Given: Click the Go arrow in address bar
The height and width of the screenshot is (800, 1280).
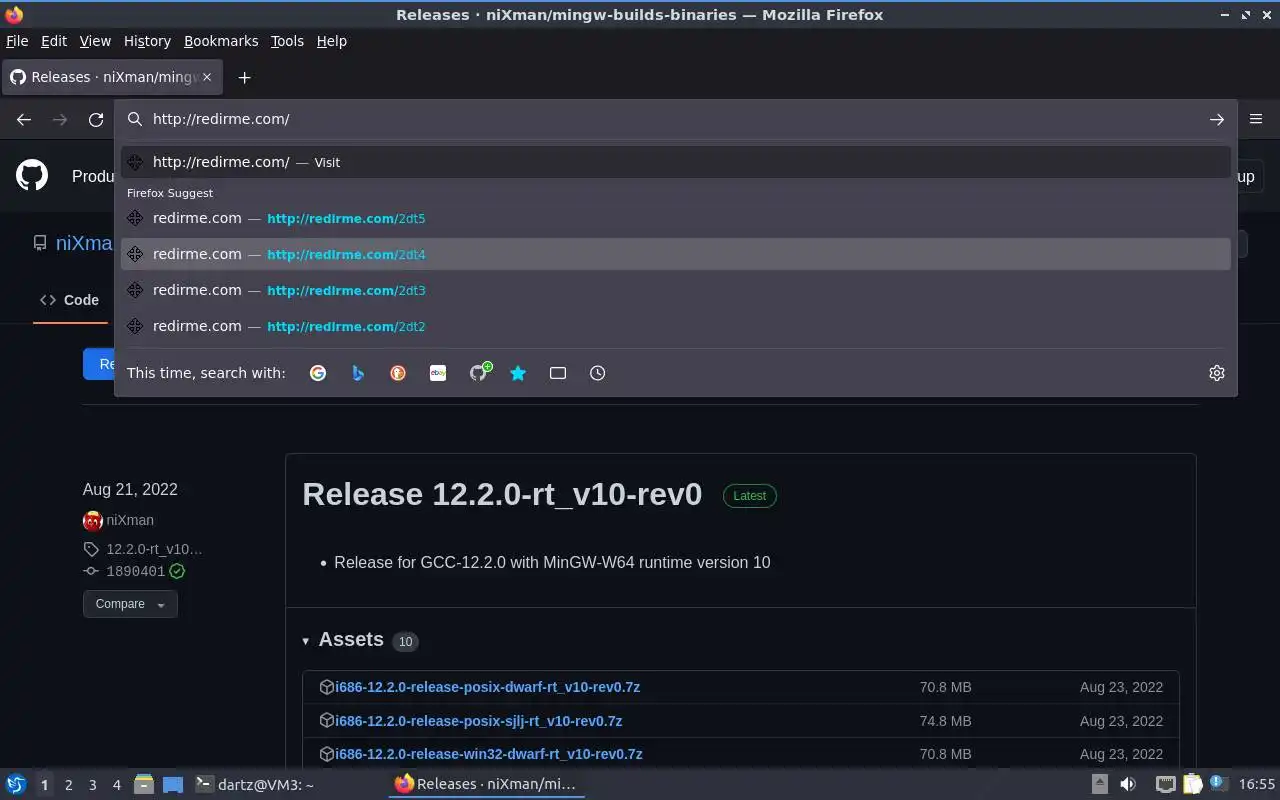Looking at the screenshot, I should (x=1217, y=119).
